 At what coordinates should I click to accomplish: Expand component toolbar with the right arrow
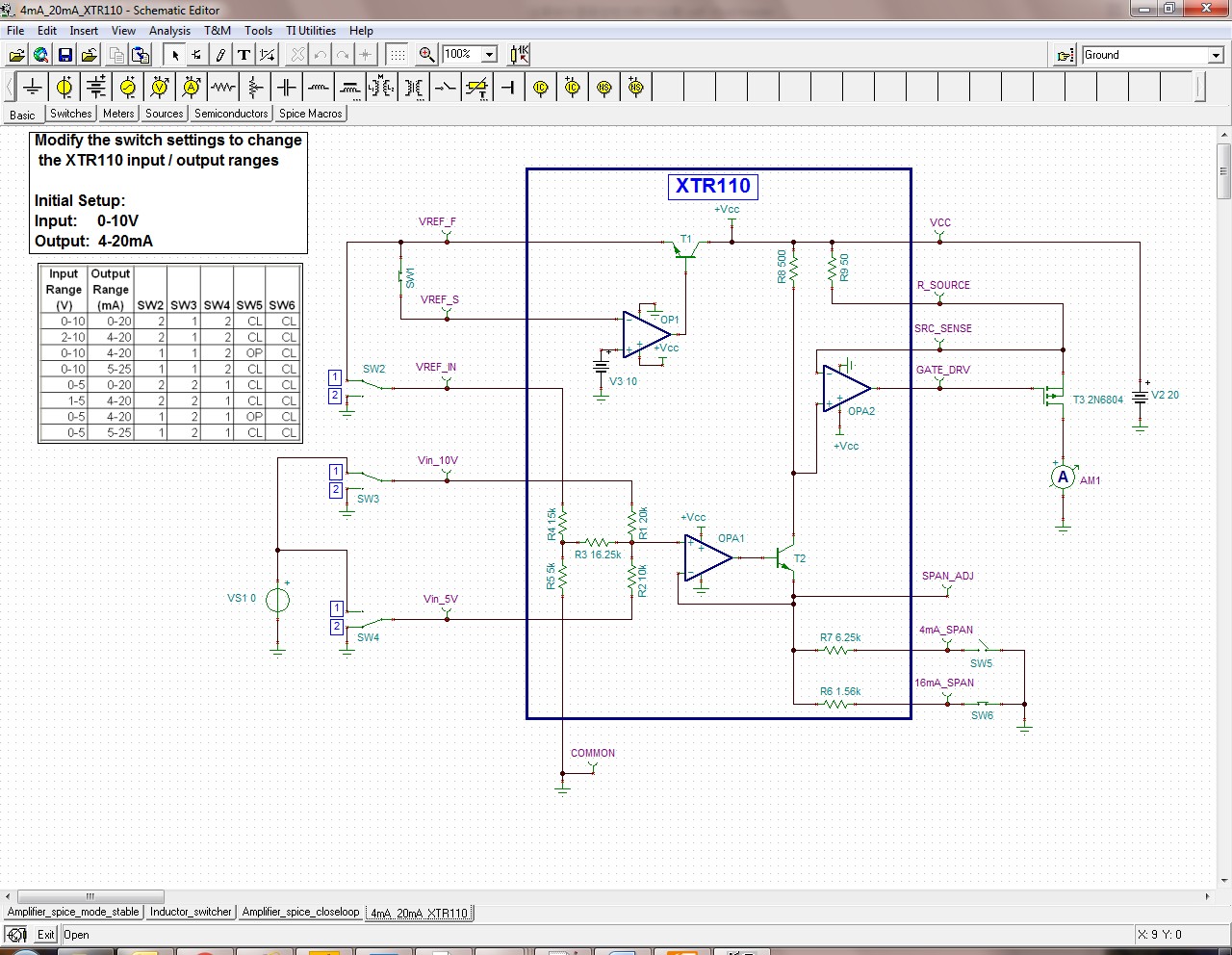(1200, 88)
